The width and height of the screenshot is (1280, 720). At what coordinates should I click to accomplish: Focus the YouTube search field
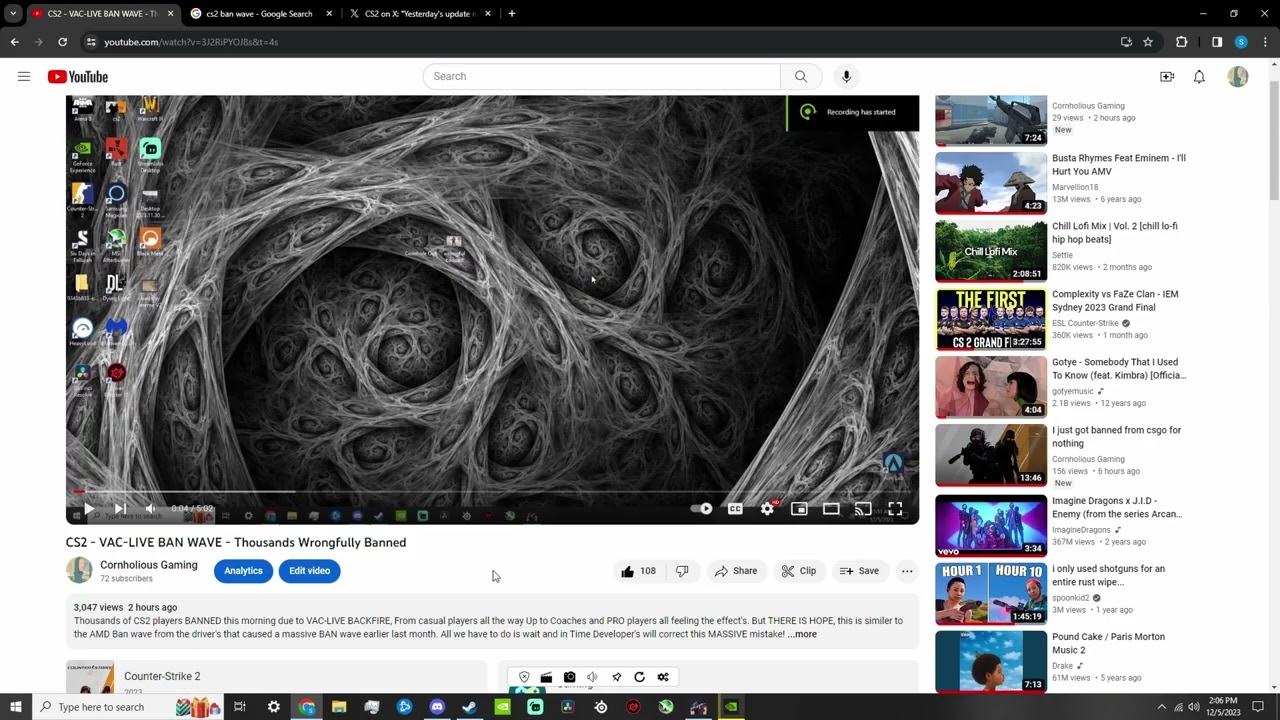pos(601,77)
